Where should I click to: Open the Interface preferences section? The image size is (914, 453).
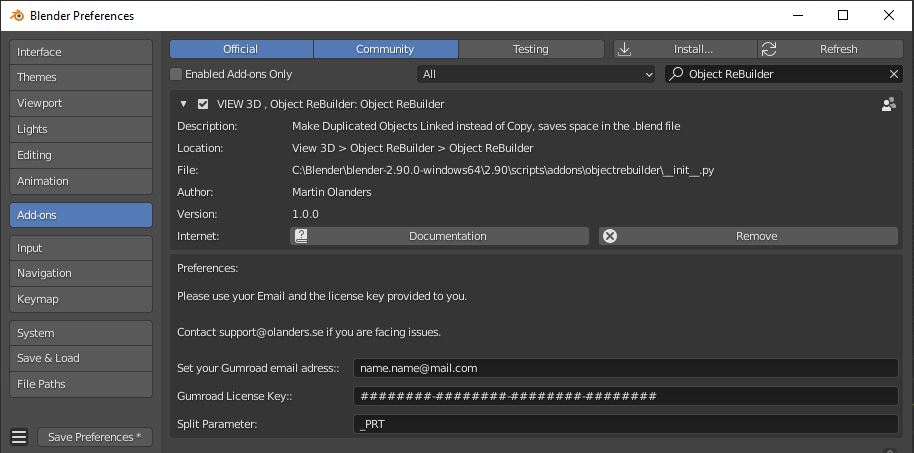tap(81, 52)
